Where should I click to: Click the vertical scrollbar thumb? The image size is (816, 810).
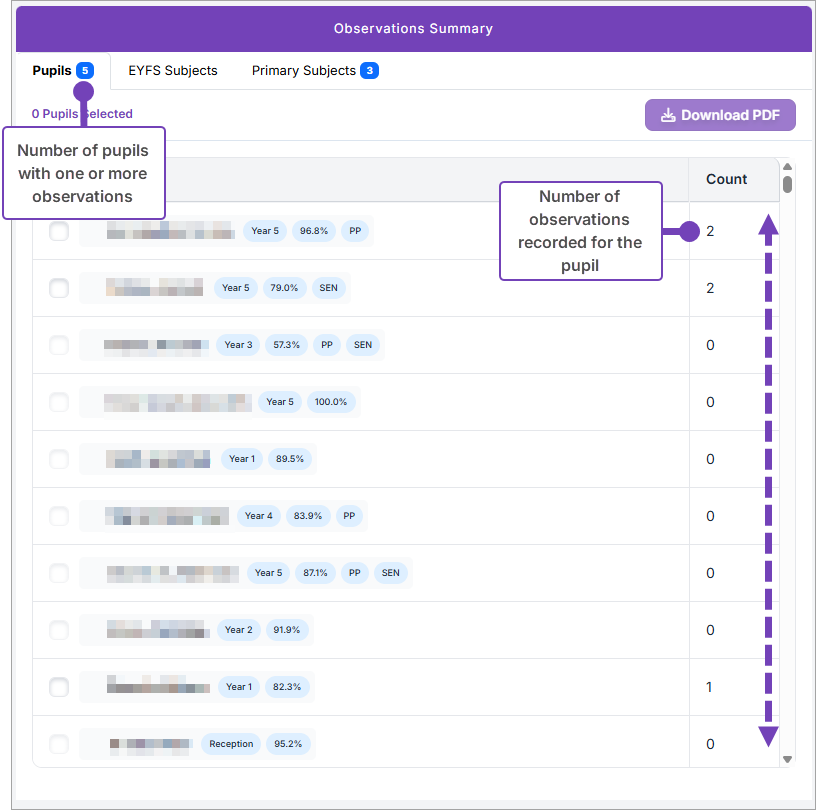(x=788, y=184)
